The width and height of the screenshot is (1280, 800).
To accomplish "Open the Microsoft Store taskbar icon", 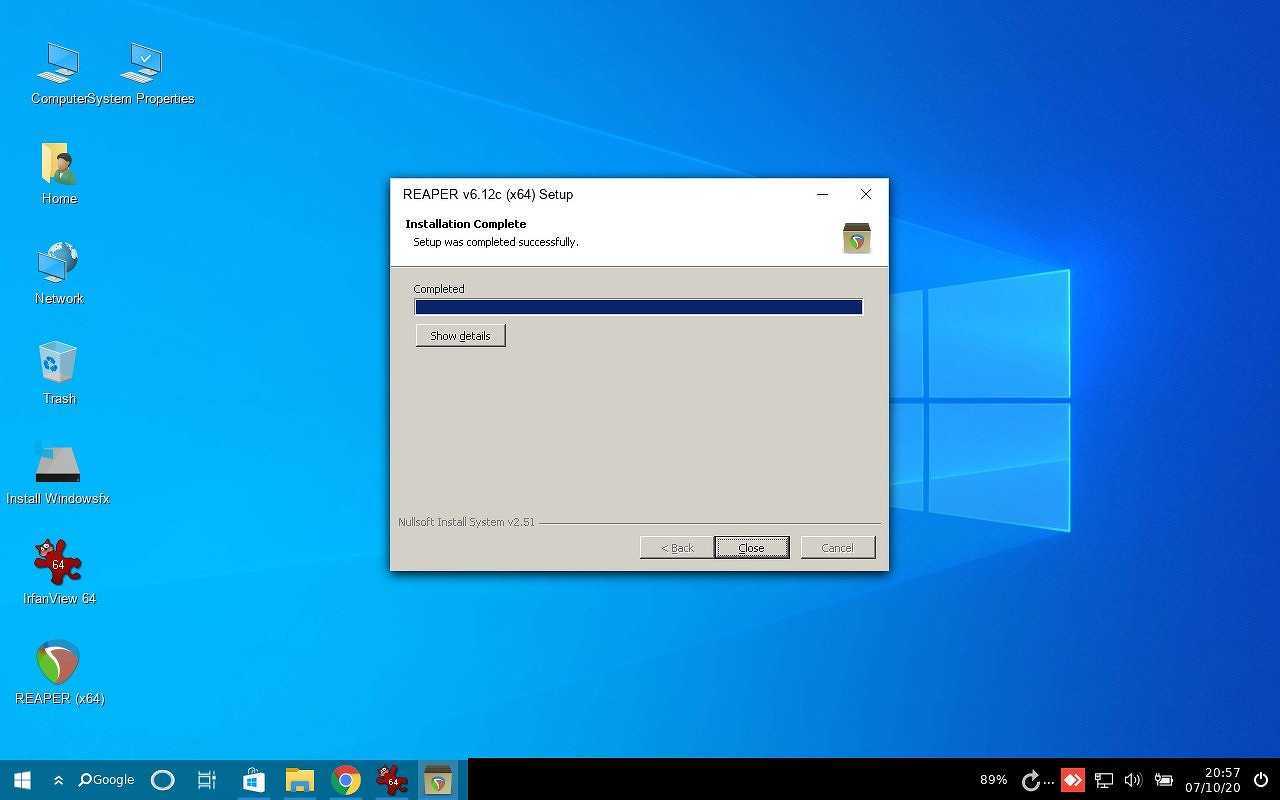I will pos(254,780).
